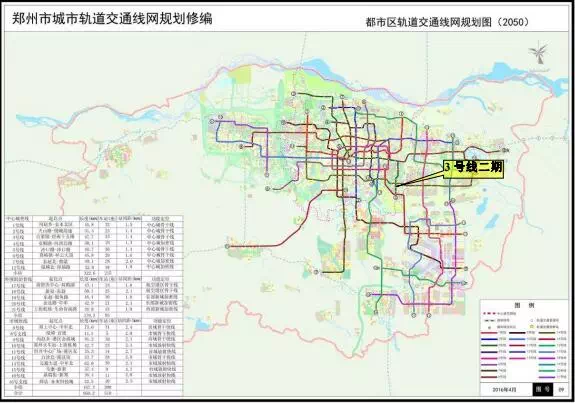Viewport: 575px width, 403px height.
Task: Click the black 图号 box
Action: click(x=543, y=389)
